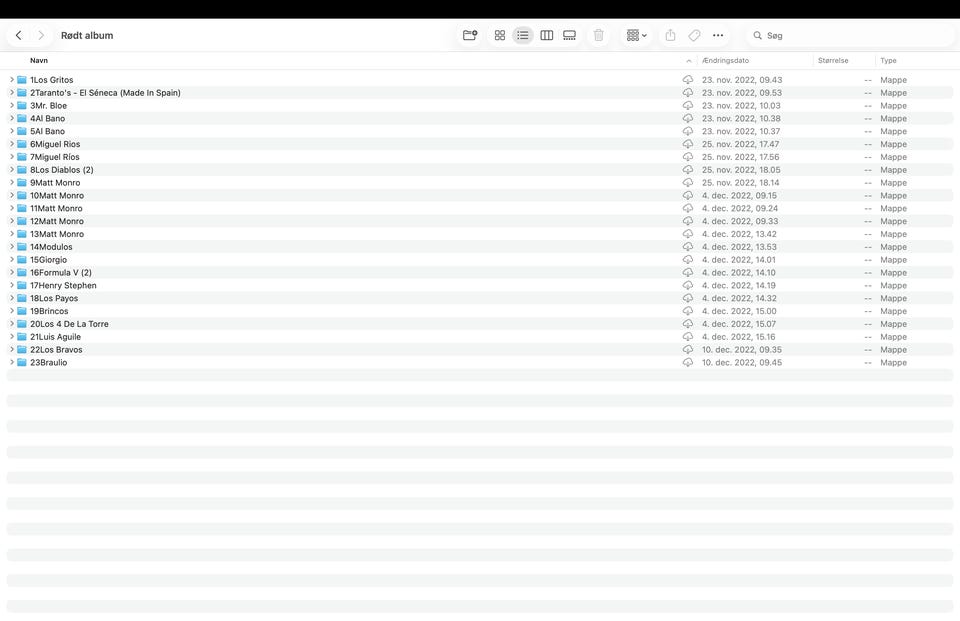Expand the 20Los 4 De La Torre folder
The width and height of the screenshot is (960, 621).
(x=12, y=324)
